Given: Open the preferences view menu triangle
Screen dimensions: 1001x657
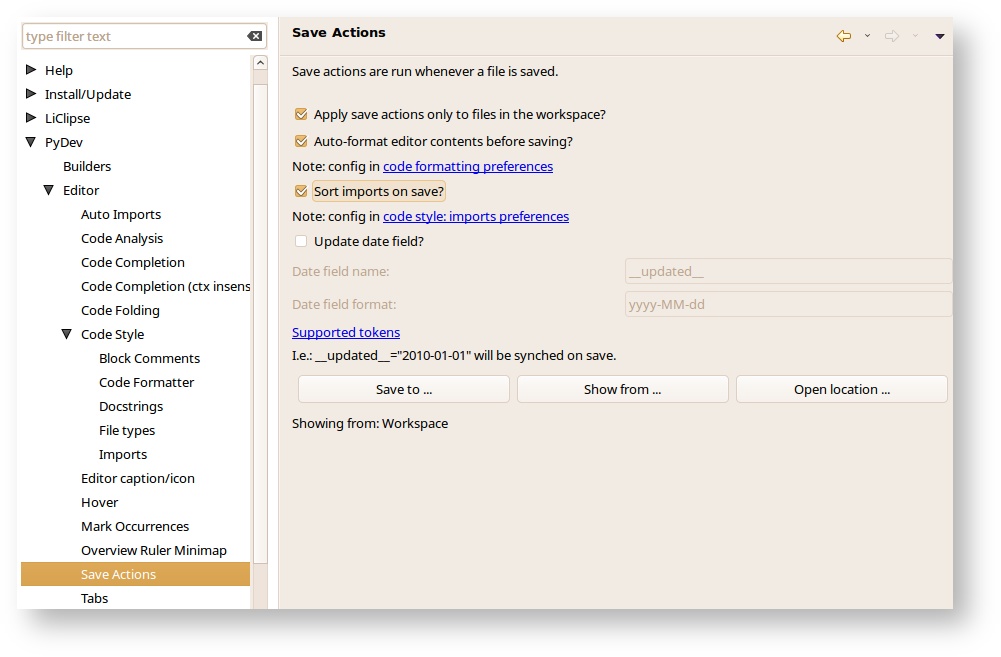Looking at the screenshot, I should [940, 36].
